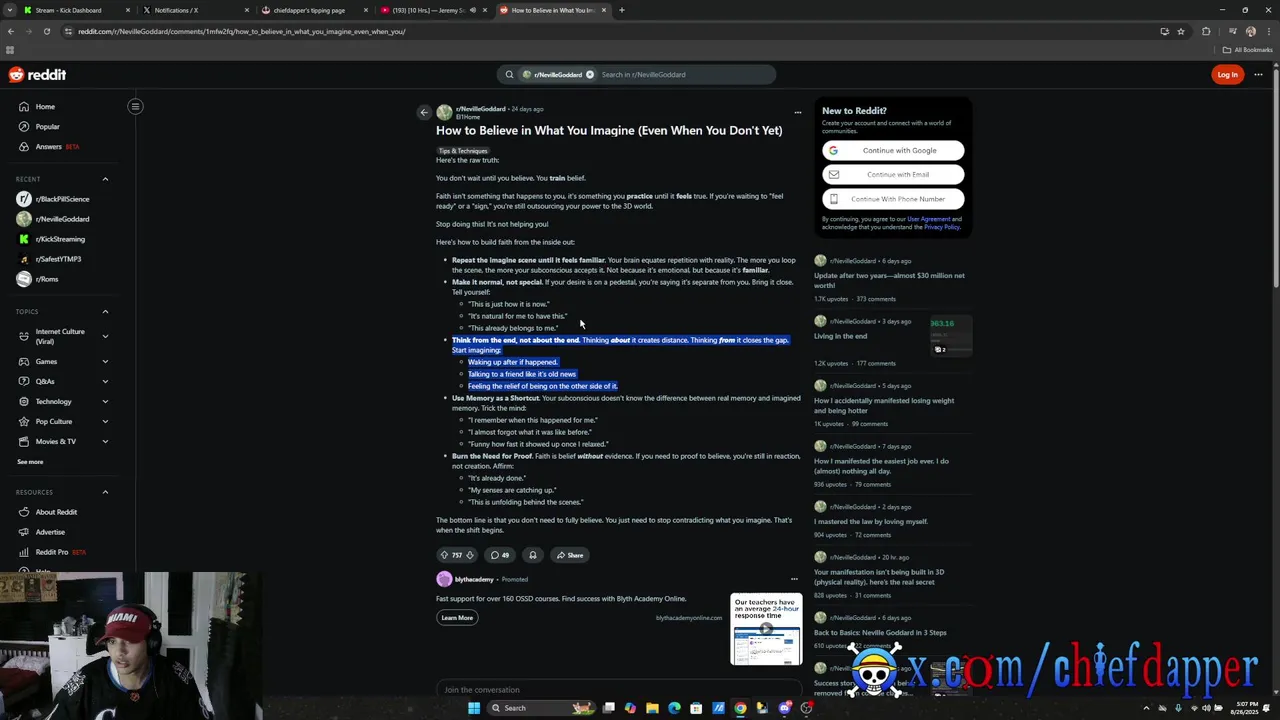Continue with Email sign-up button
Screen dimensions: 1280x720
893,174
